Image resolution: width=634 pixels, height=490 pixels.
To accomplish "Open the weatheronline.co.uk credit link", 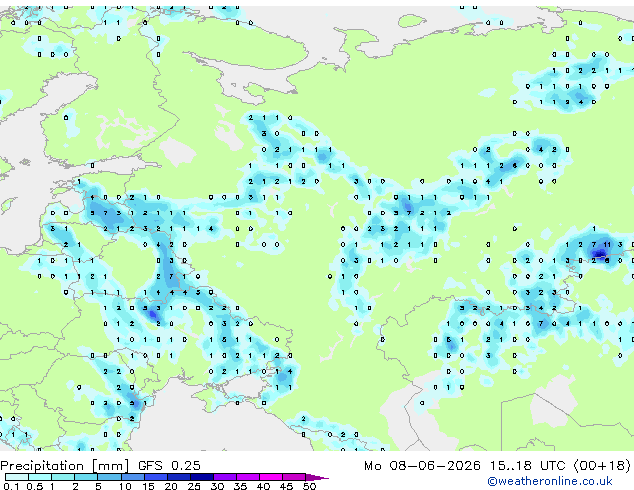I will pyautogui.click(x=550, y=481).
